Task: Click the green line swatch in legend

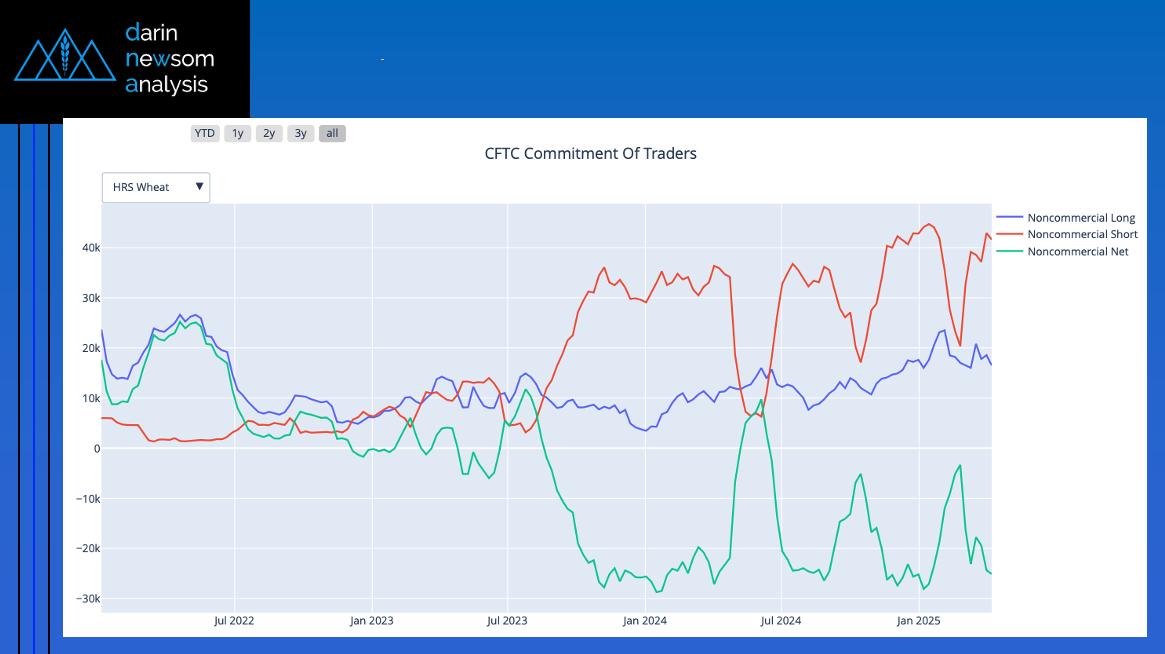Action: click(x=1009, y=252)
